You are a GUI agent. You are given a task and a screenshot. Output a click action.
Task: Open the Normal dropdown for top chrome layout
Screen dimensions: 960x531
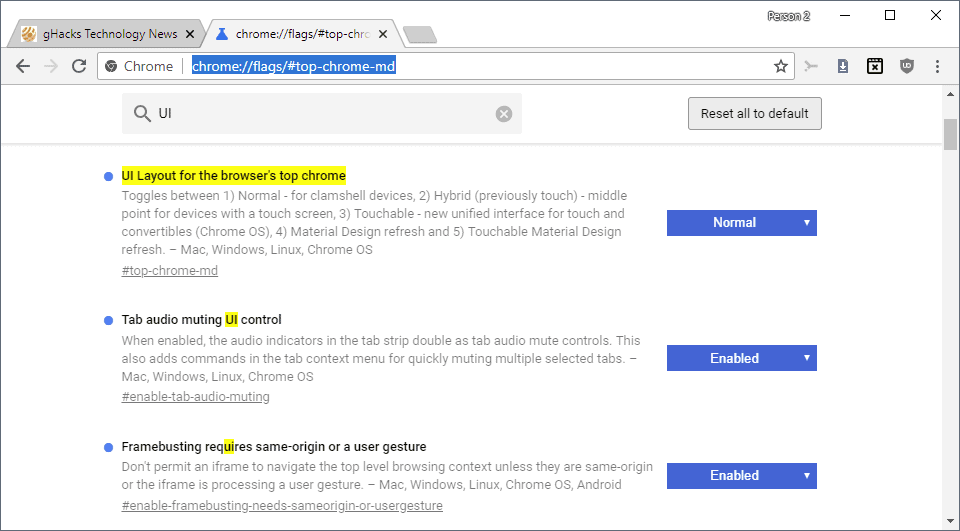tap(741, 223)
